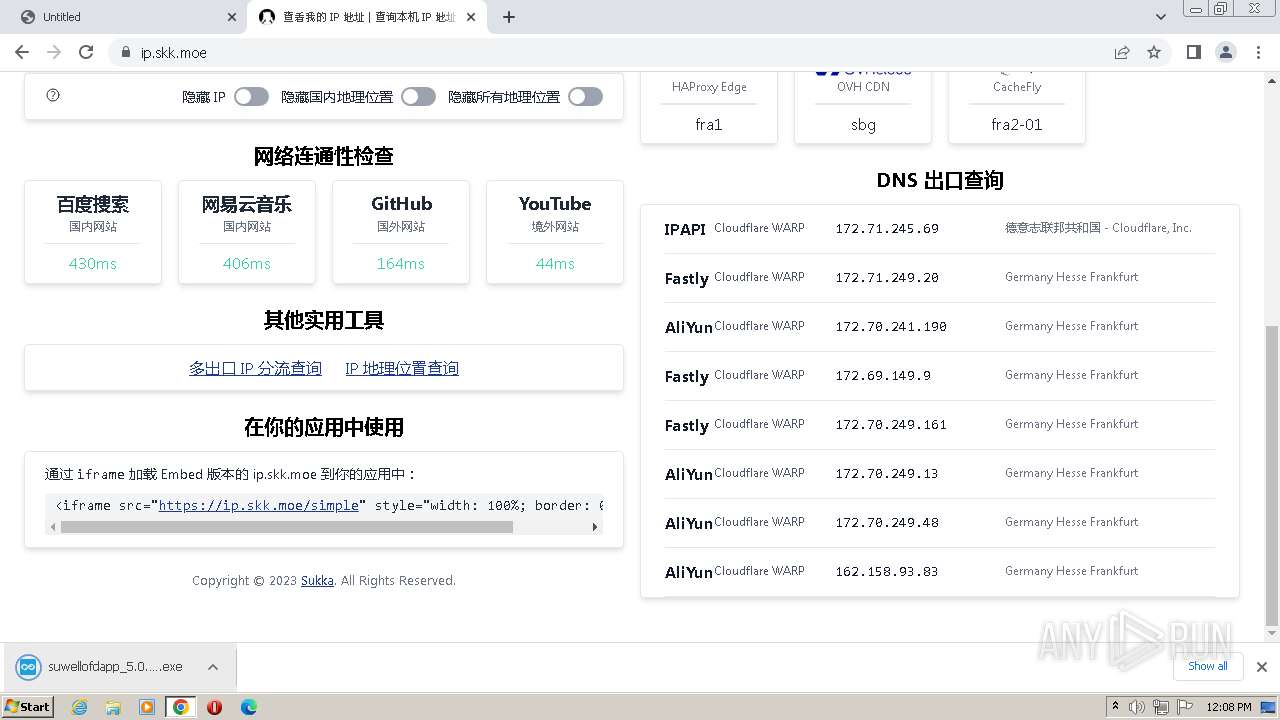Show hidden tray icons arrow
This screenshot has width=1280, height=720.
pyautogui.click(x=1115, y=707)
